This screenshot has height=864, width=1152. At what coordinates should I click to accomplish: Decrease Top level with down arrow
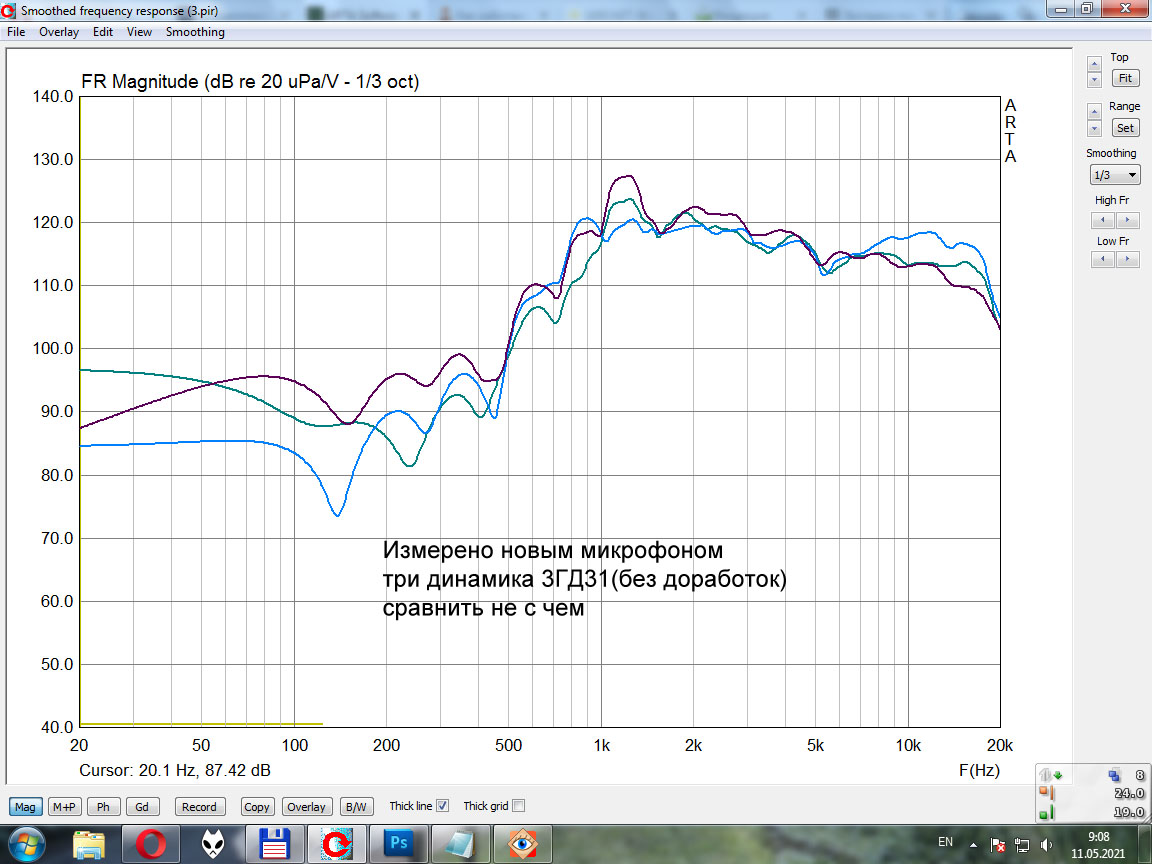pos(1094,79)
